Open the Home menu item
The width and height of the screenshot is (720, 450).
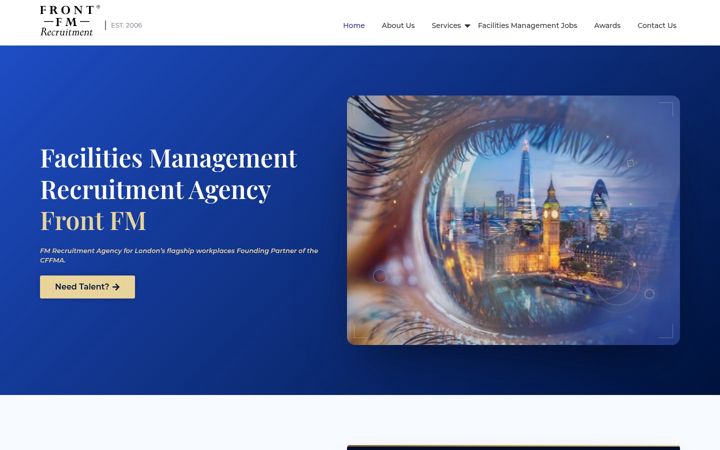point(354,26)
